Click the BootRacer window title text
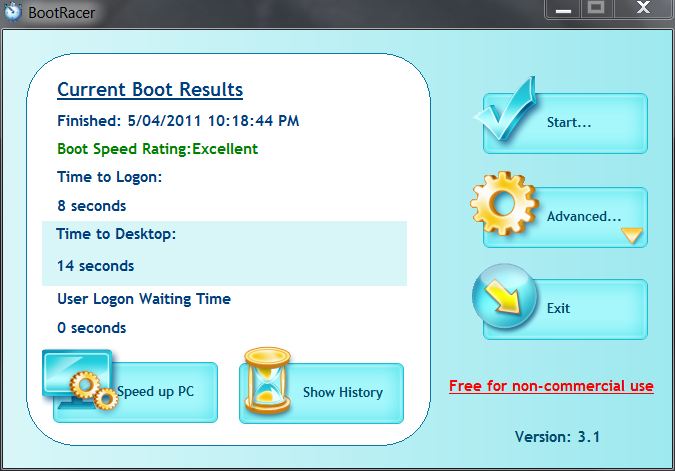 [x=62, y=12]
